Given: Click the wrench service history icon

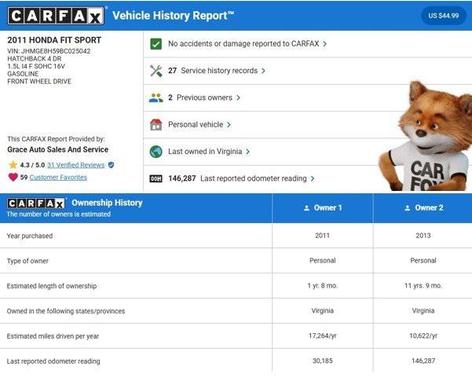Looking at the screenshot, I should pyautogui.click(x=156, y=71).
